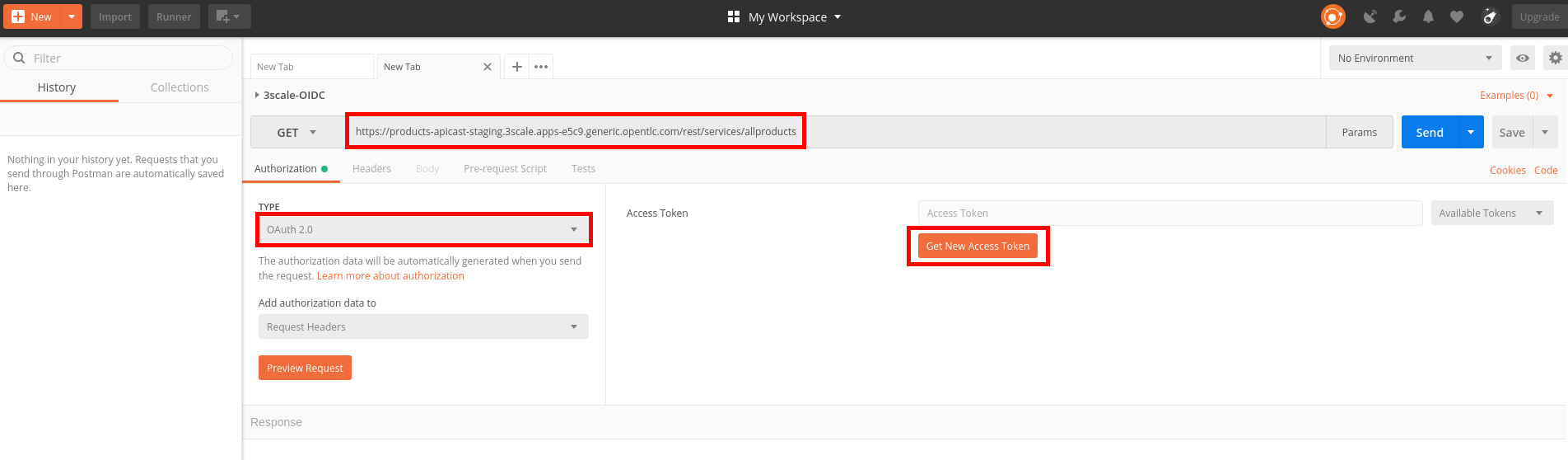Open manage environments gear icon
Viewport: 1568px width, 460px height.
[1555, 58]
